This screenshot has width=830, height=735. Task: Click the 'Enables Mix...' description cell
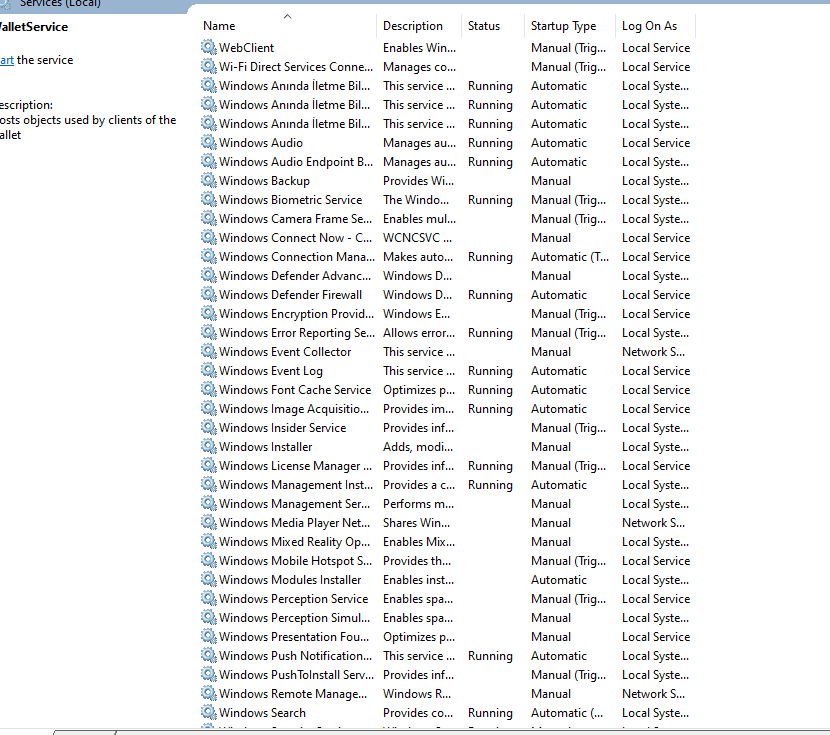click(x=419, y=542)
